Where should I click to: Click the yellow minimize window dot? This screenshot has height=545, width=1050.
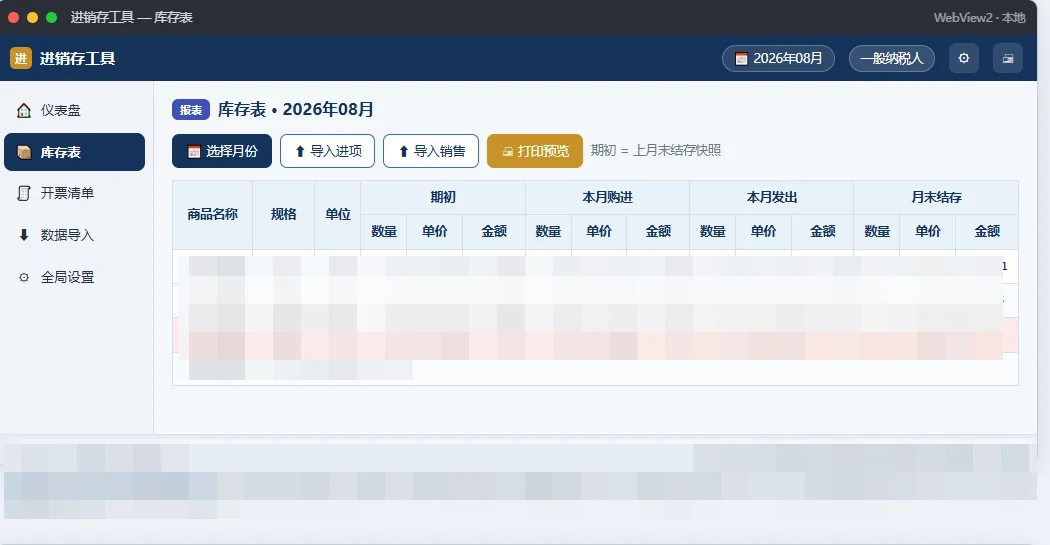tap(32, 17)
